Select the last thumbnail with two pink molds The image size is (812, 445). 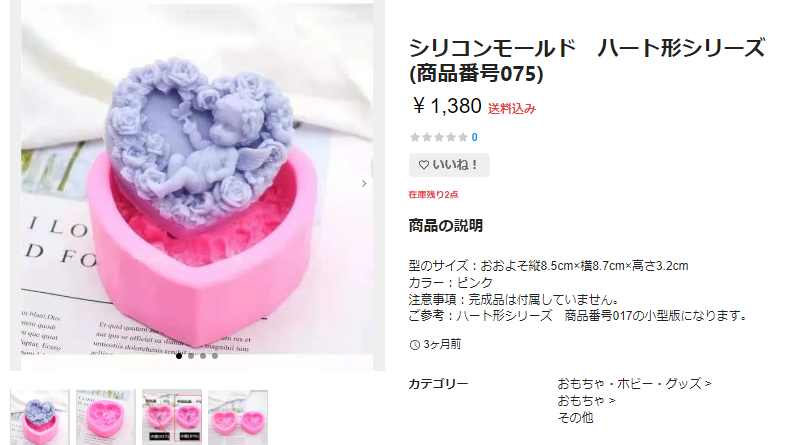pyautogui.click(x=238, y=417)
